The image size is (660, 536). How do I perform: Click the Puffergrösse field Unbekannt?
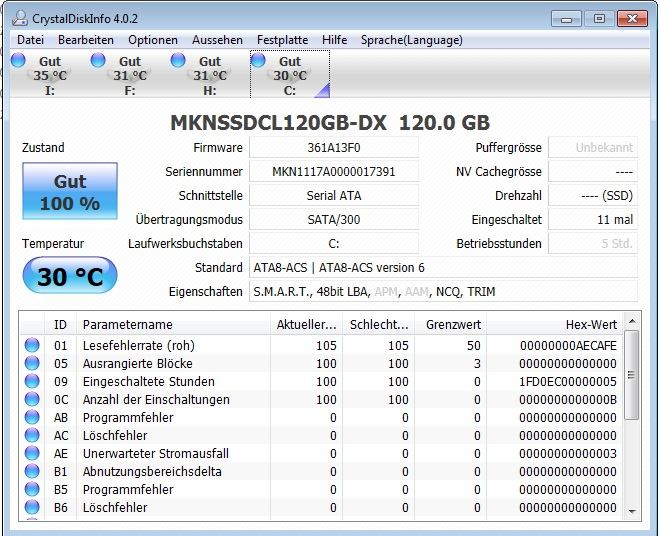point(593,148)
